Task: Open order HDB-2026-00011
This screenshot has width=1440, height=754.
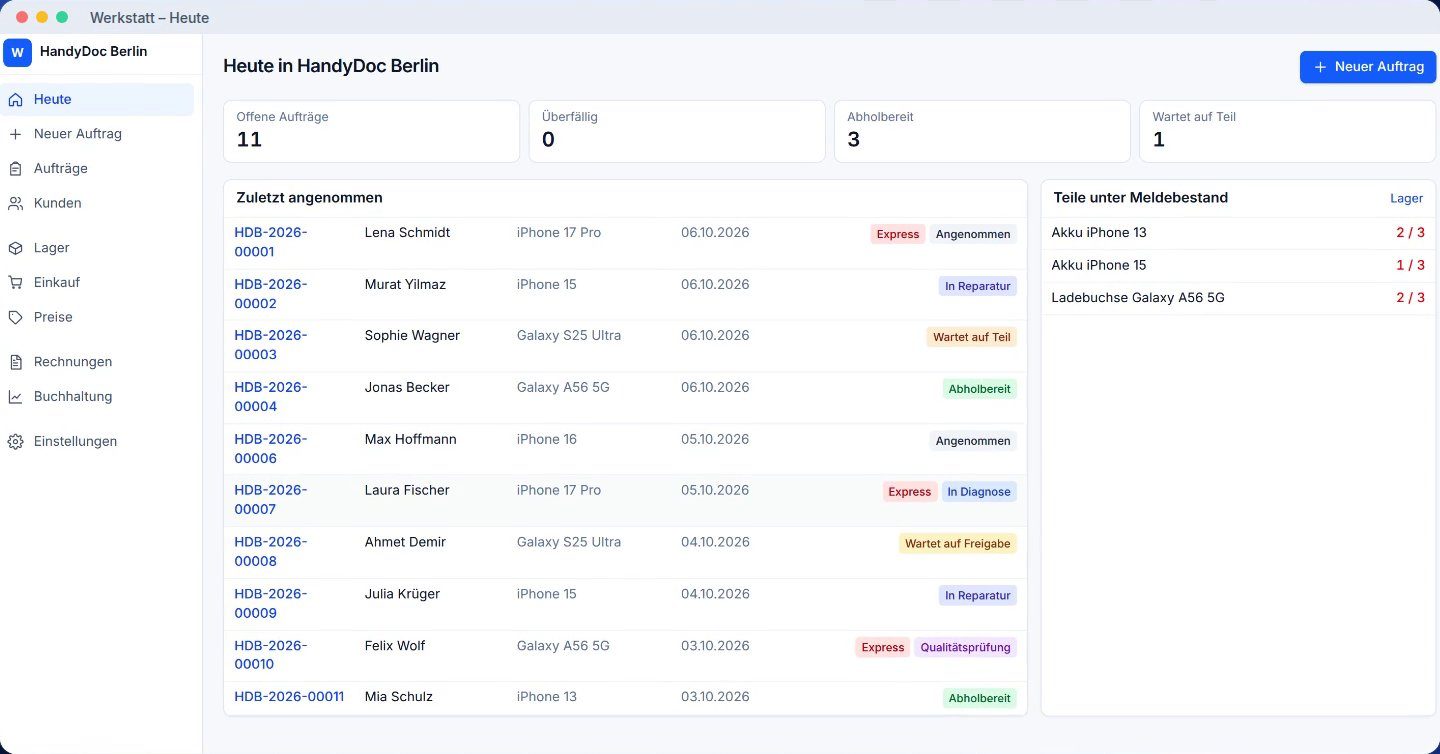Action: point(289,697)
